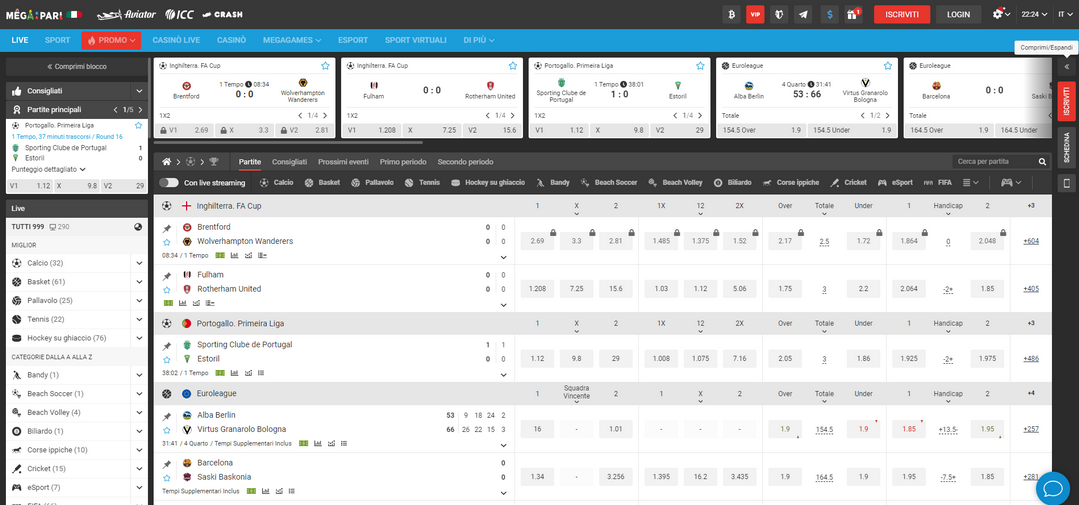The height and width of the screenshot is (505, 1079).
Task: Click the Cerca per partita field
Action: pyautogui.click(x=996, y=162)
